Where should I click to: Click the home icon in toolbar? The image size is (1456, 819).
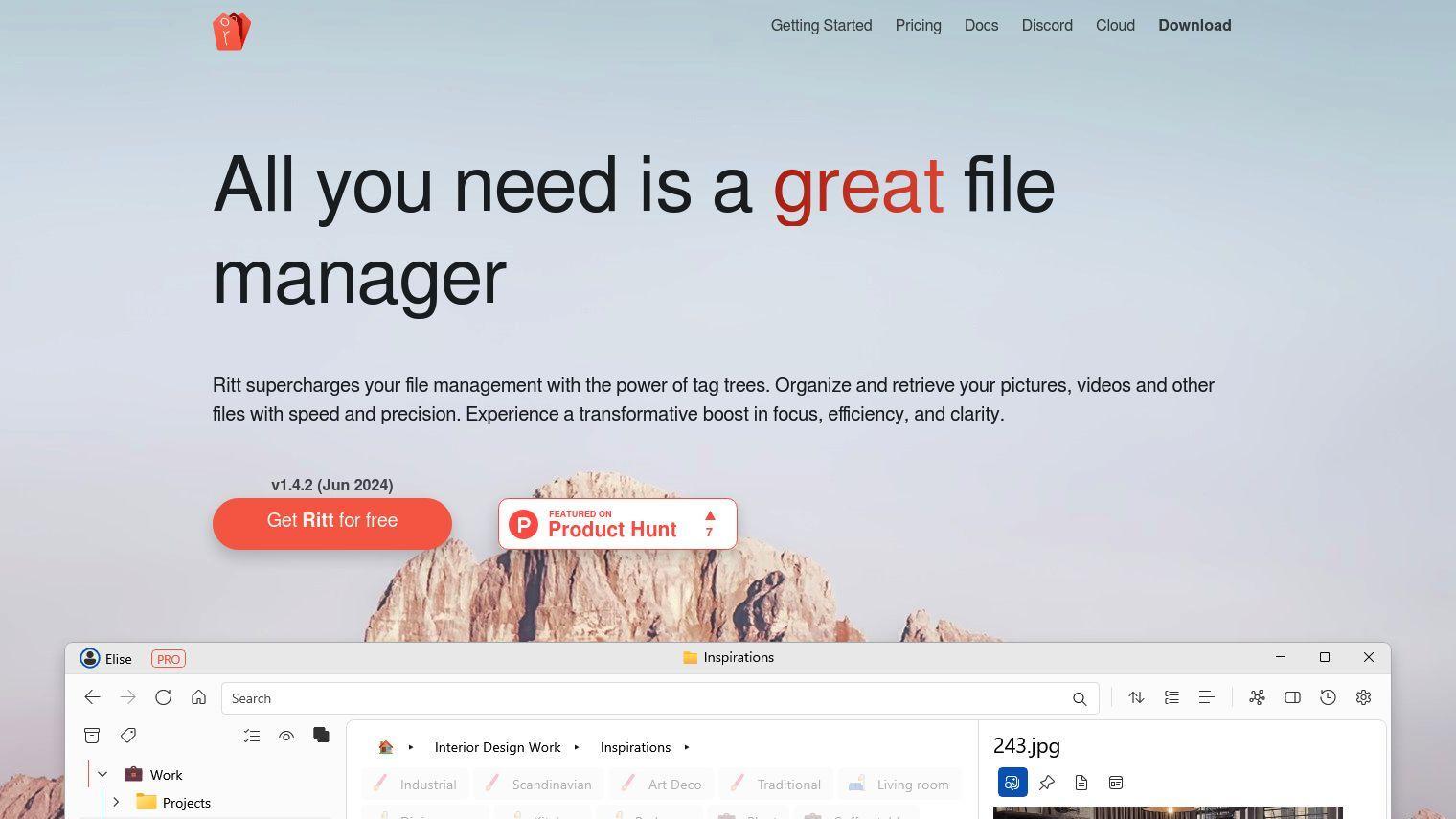(x=198, y=697)
